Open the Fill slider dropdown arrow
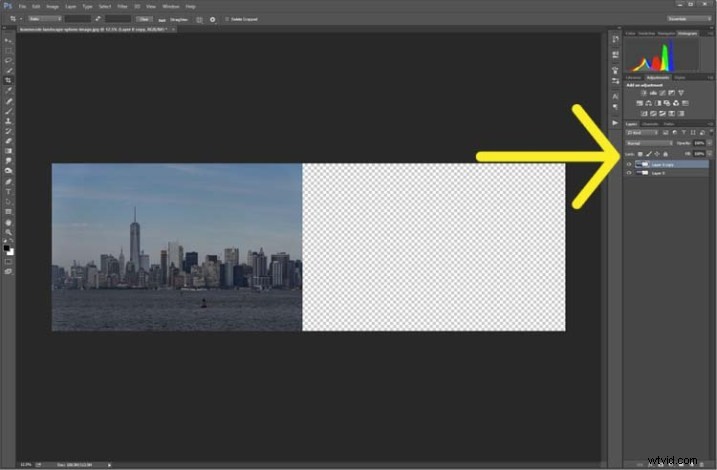 [x=709, y=154]
